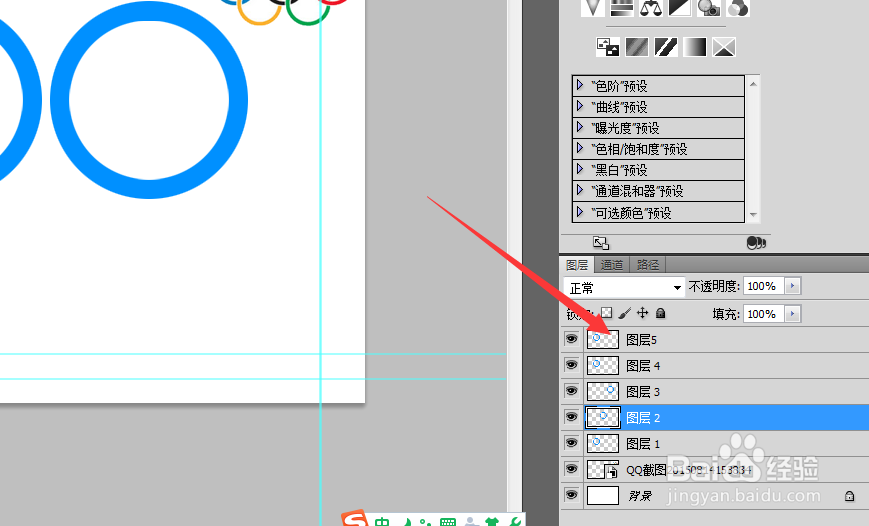Screen dimensions: 869x526
Task: Toggle the 中 Chinese/English input mode
Action: (382, 522)
